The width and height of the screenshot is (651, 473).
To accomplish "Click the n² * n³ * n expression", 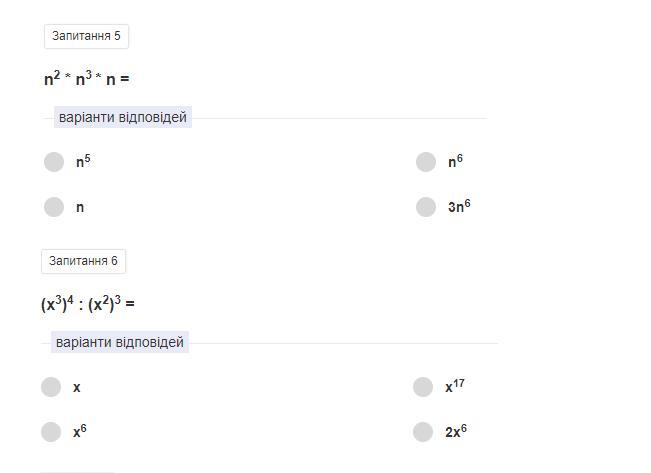I will coord(87,79).
